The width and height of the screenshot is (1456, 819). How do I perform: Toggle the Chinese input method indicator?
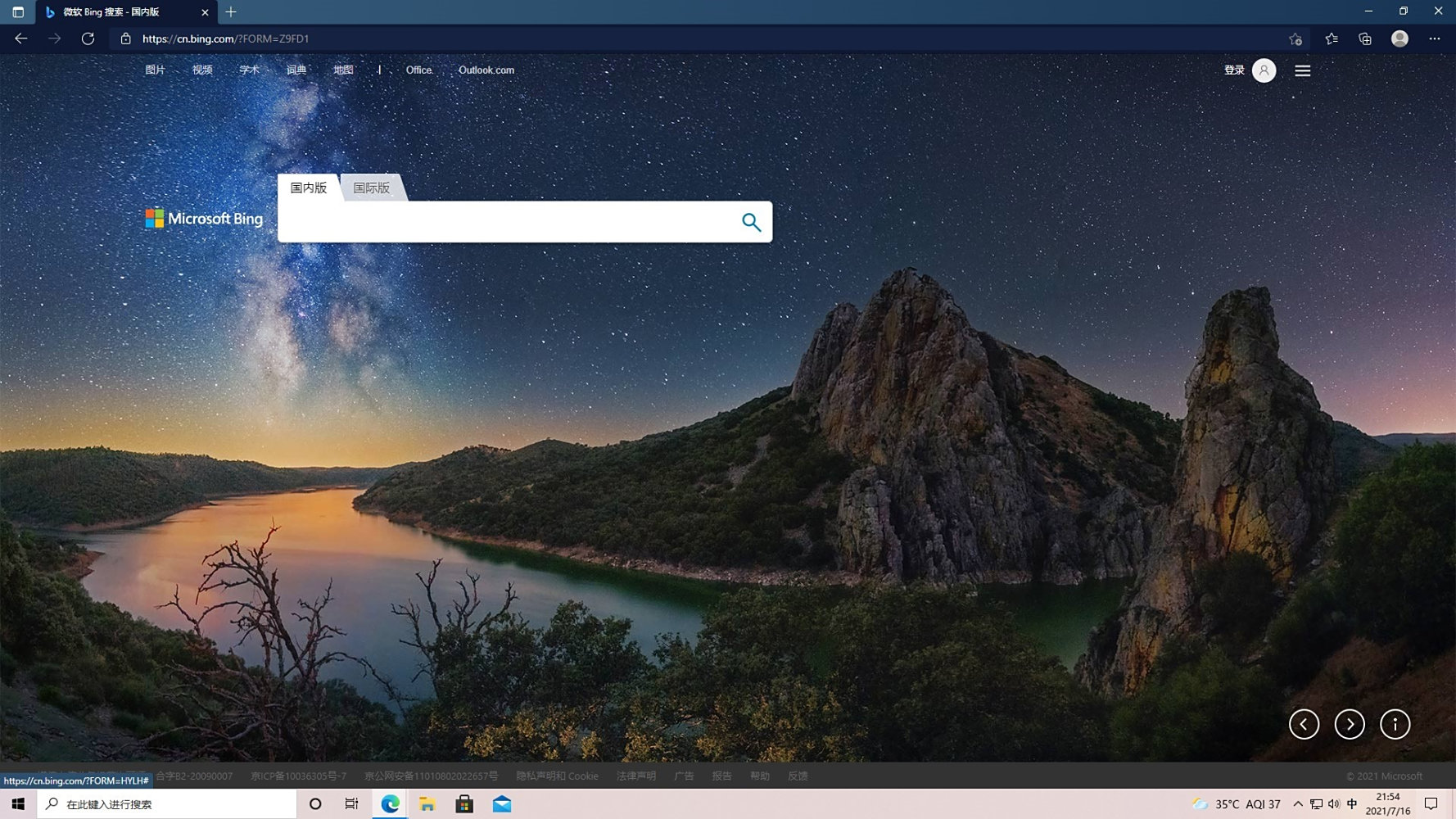click(x=1351, y=804)
